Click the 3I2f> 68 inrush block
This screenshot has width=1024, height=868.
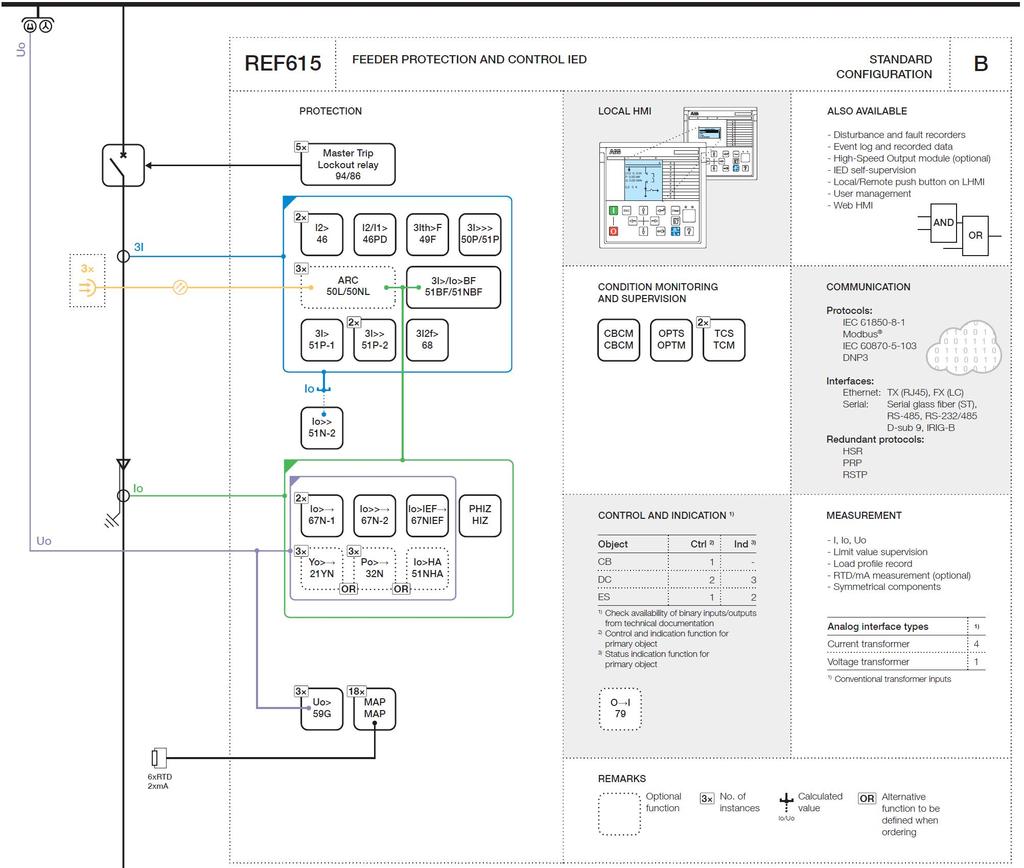point(427,340)
